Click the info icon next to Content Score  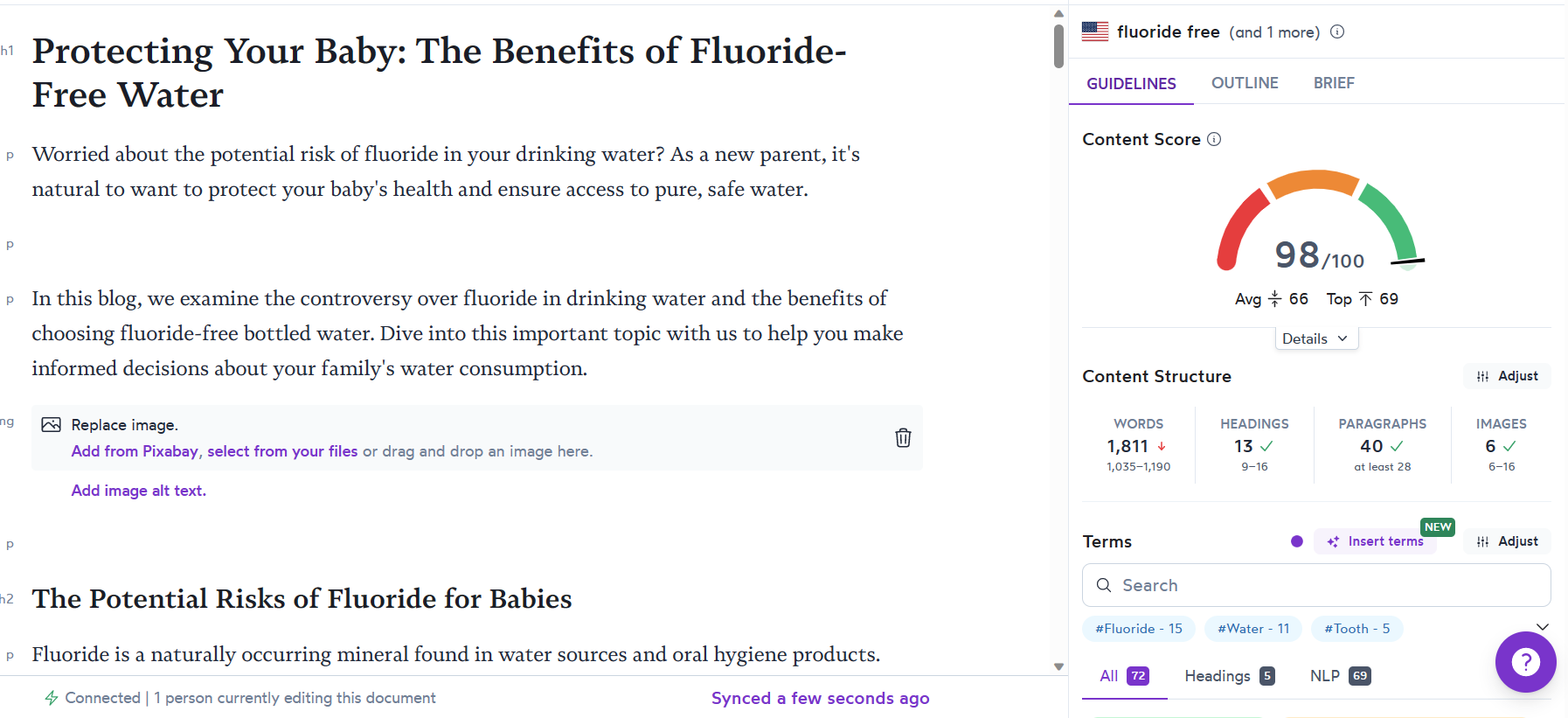tap(1214, 139)
